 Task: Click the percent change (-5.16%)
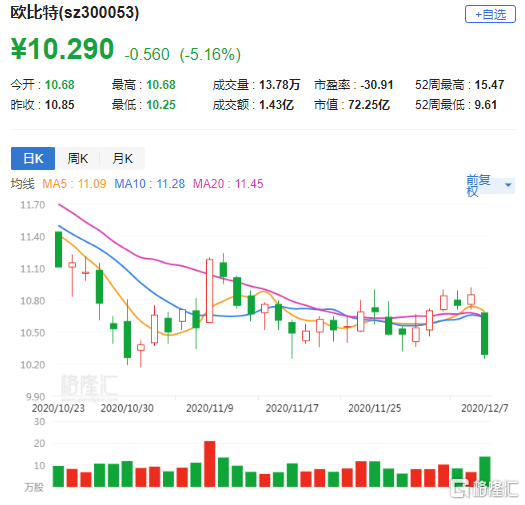[210, 55]
